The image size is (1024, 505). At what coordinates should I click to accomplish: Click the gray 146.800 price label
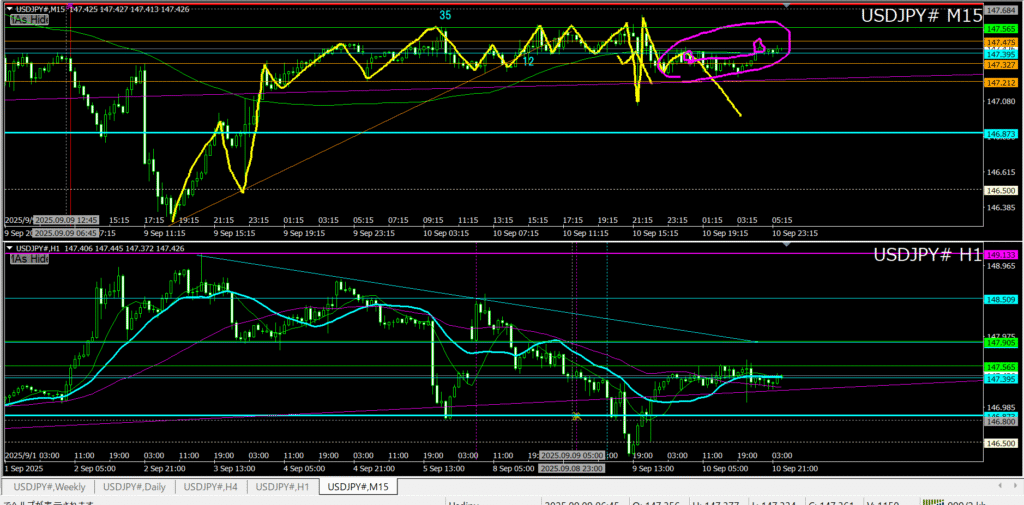tap(1000, 422)
